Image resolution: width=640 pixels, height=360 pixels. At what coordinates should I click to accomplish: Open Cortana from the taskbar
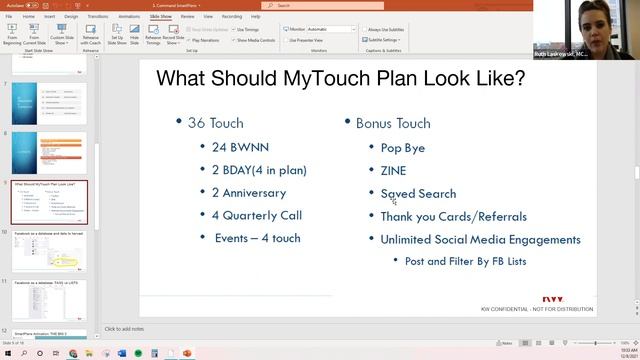[40, 353]
